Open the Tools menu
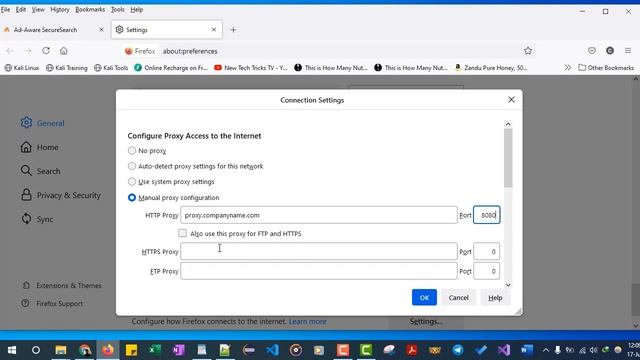The image size is (640, 360). tap(118, 9)
